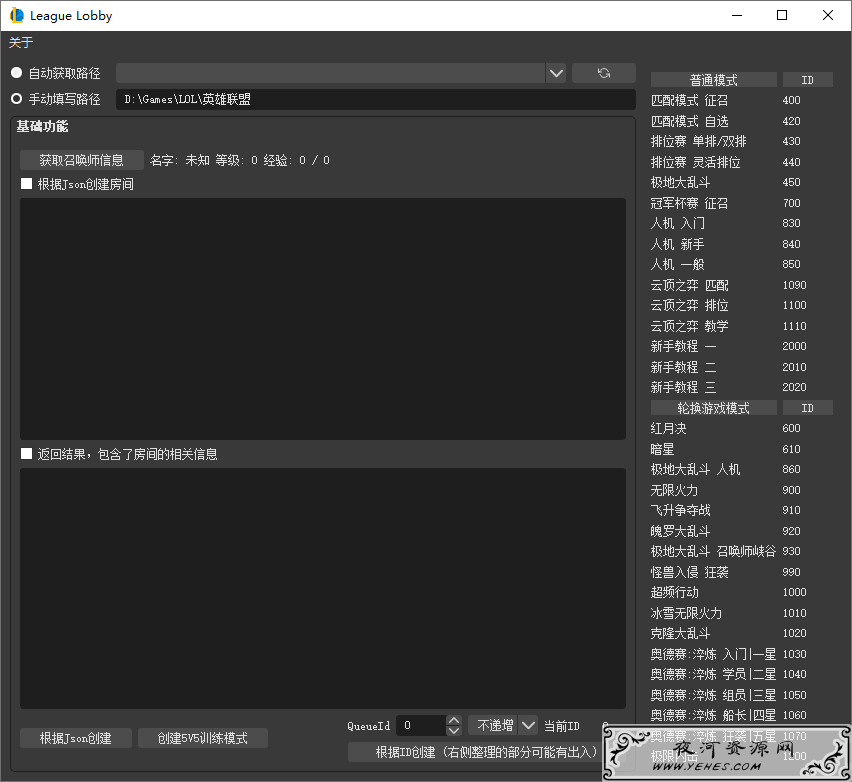
Task: Click the ID value 2000
Action: pyautogui.click(x=794, y=346)
